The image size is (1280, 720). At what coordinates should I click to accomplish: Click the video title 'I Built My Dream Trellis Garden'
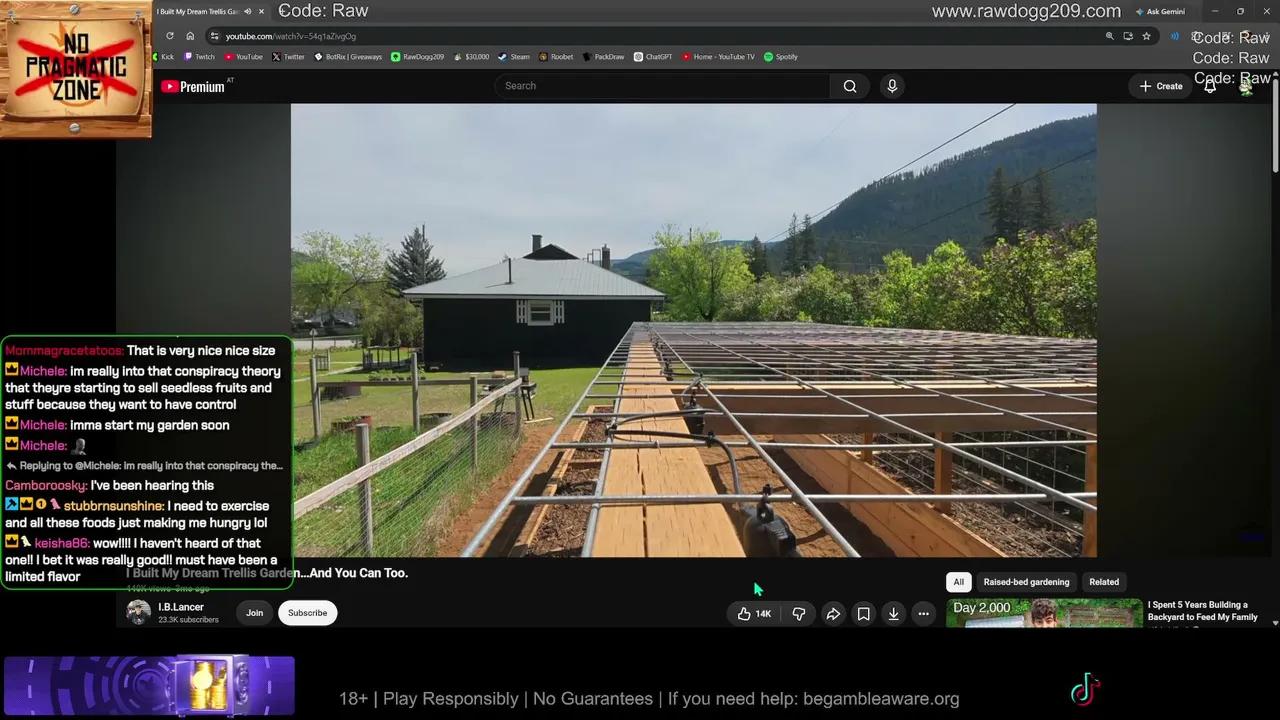[x=267, y=573]
